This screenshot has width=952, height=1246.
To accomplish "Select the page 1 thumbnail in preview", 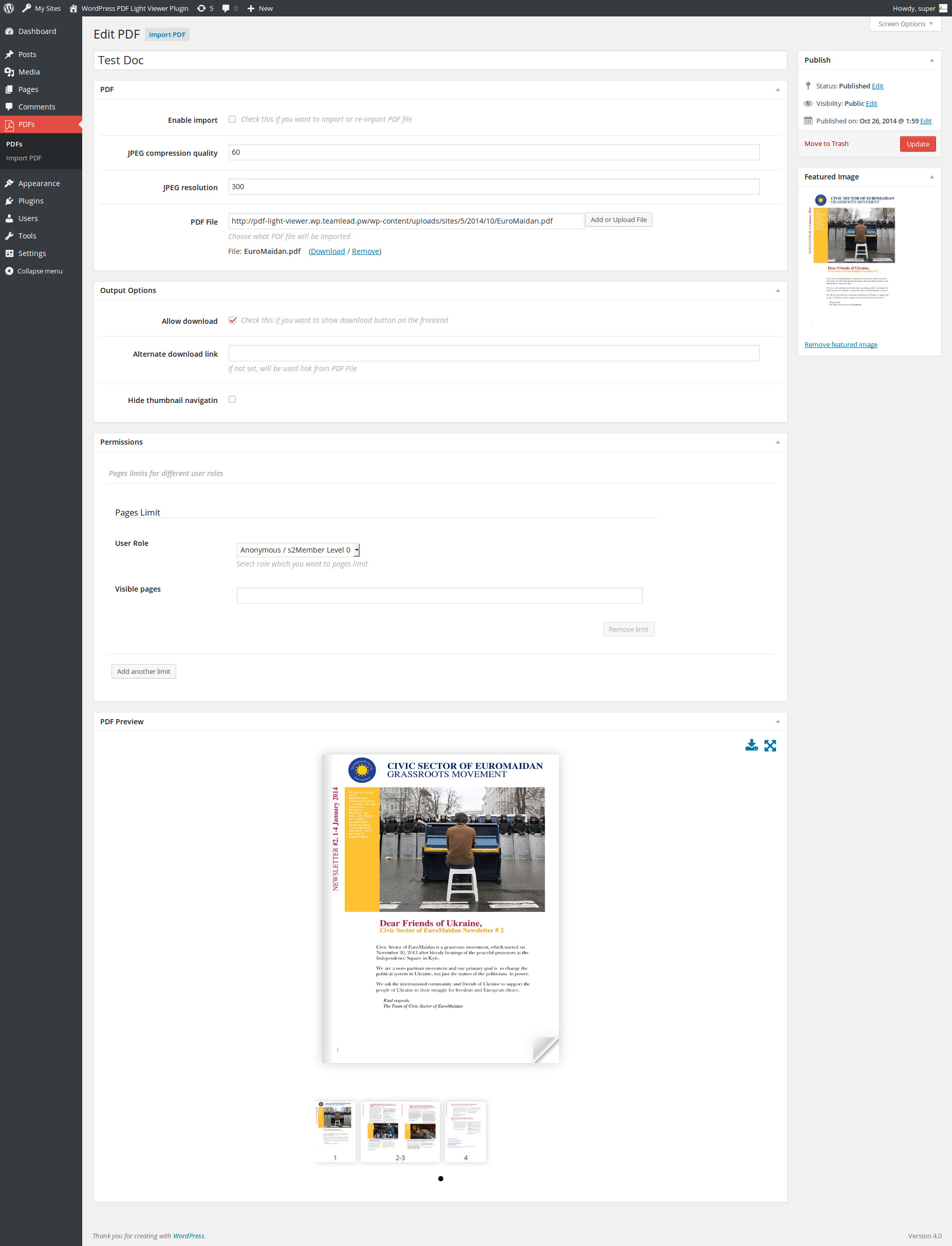I will [x=335, y=1131].
